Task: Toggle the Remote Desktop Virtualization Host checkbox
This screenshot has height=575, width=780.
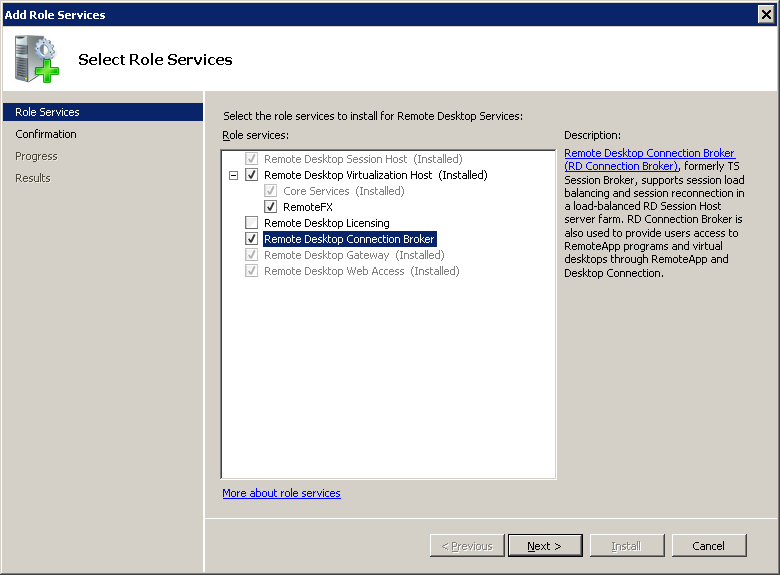Action: coord(251,175)
